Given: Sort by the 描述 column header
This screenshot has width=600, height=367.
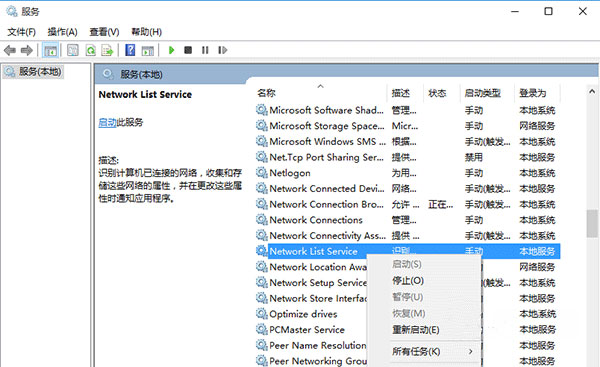Looking at the screenshot, I should [401, 93].
